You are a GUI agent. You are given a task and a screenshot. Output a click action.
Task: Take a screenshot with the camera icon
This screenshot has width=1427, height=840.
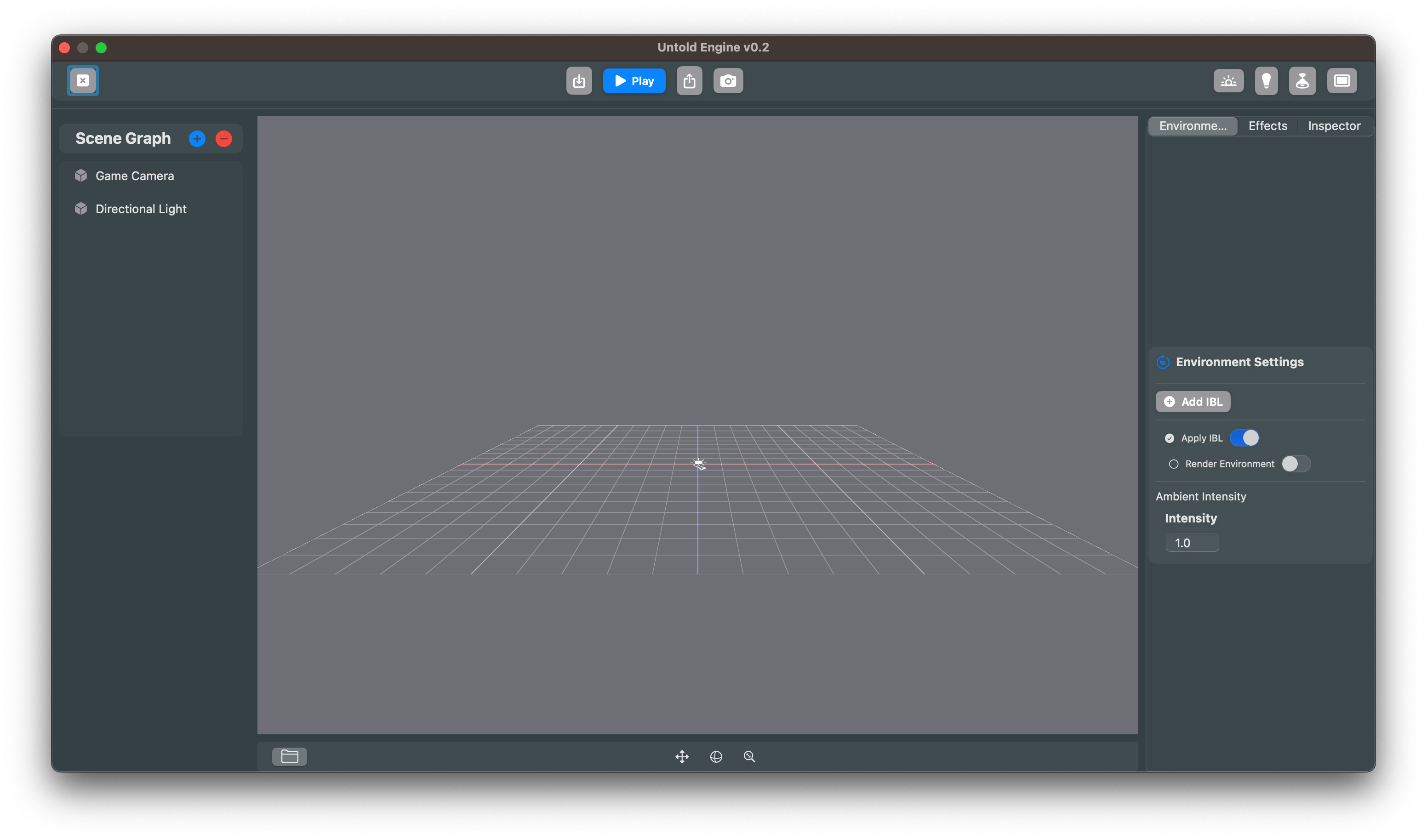pyautogui.click(x=728, y=80)
